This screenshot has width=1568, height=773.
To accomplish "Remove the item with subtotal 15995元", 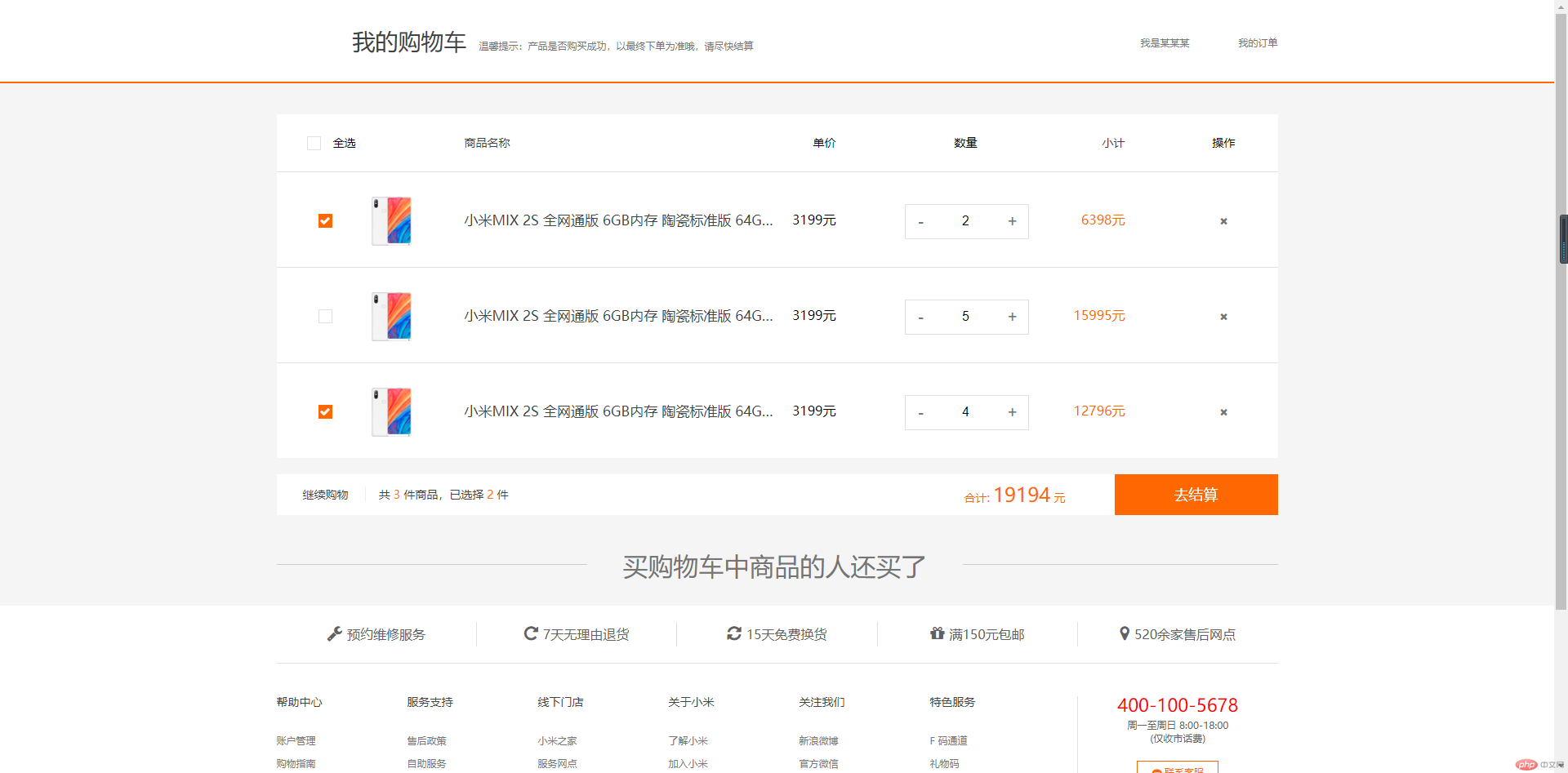I will [x=1223, y=317].
